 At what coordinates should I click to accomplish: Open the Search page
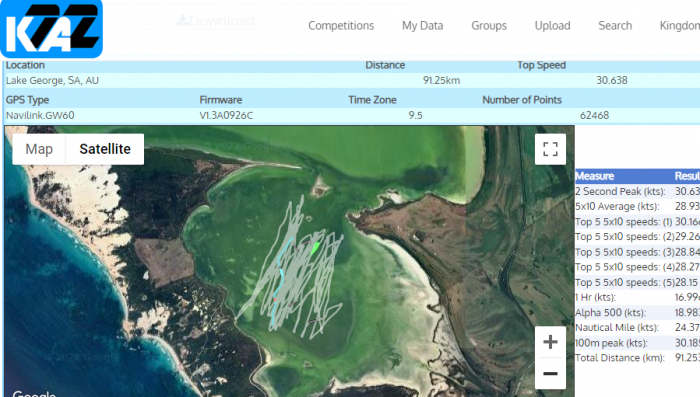click(615, 26)
